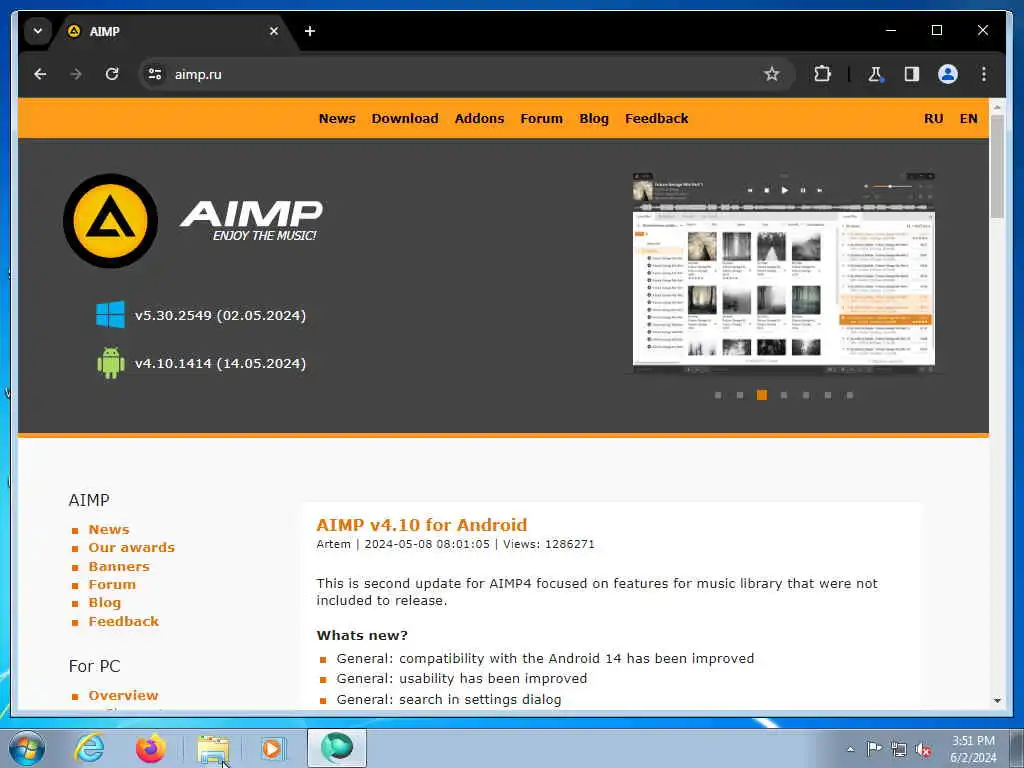Open Windows Media Player on taskbar
Screen dimensions: 1024x768
tap(273, 748)
